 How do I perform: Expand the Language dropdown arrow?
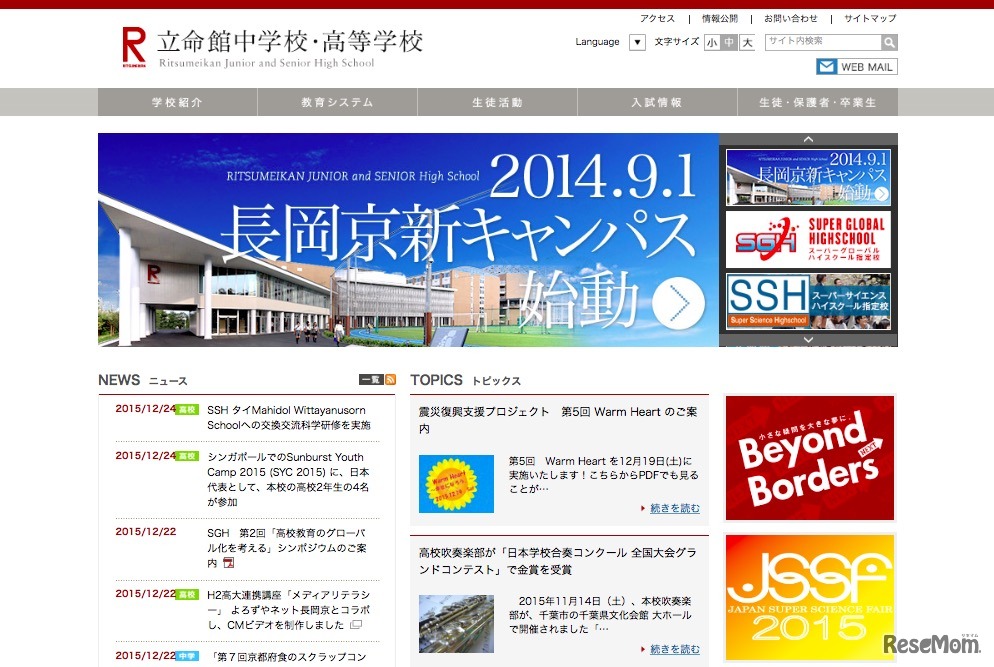pyautogui.click(x=637, y=42)
